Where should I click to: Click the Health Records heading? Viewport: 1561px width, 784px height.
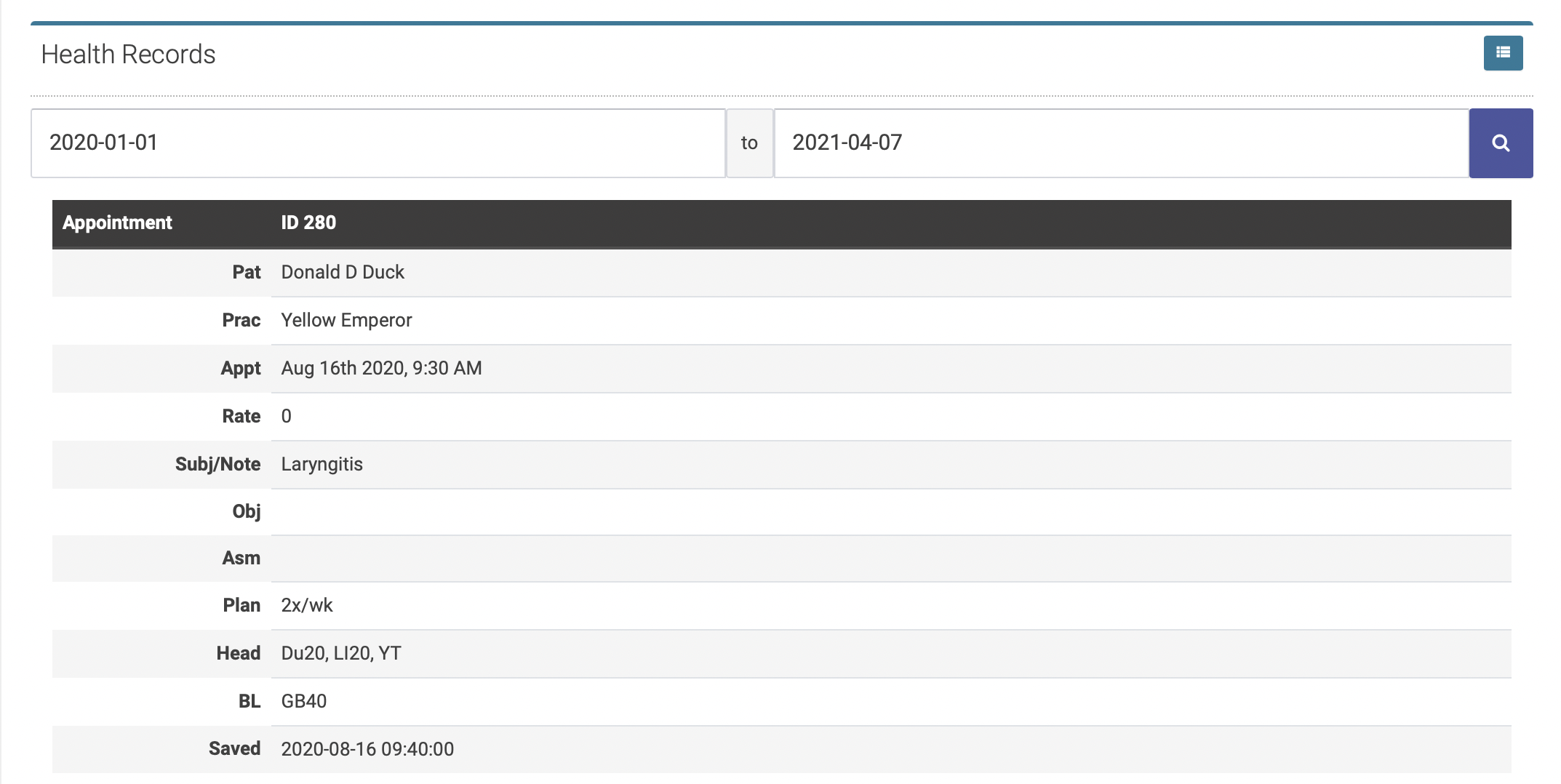[128, 55]
